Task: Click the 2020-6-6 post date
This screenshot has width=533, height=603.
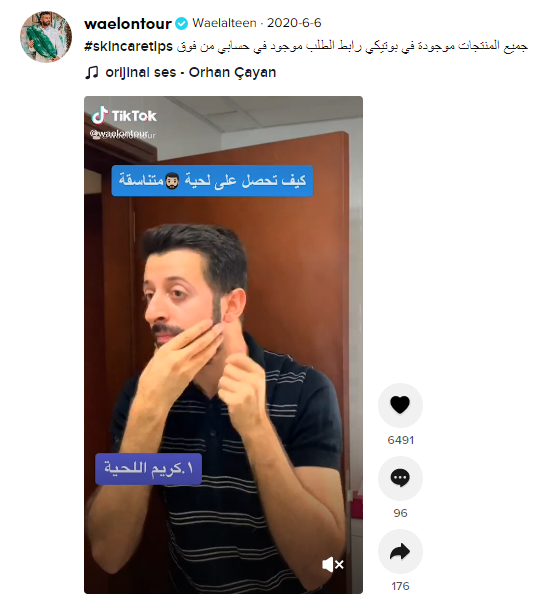Action: (x=294, y=23)
